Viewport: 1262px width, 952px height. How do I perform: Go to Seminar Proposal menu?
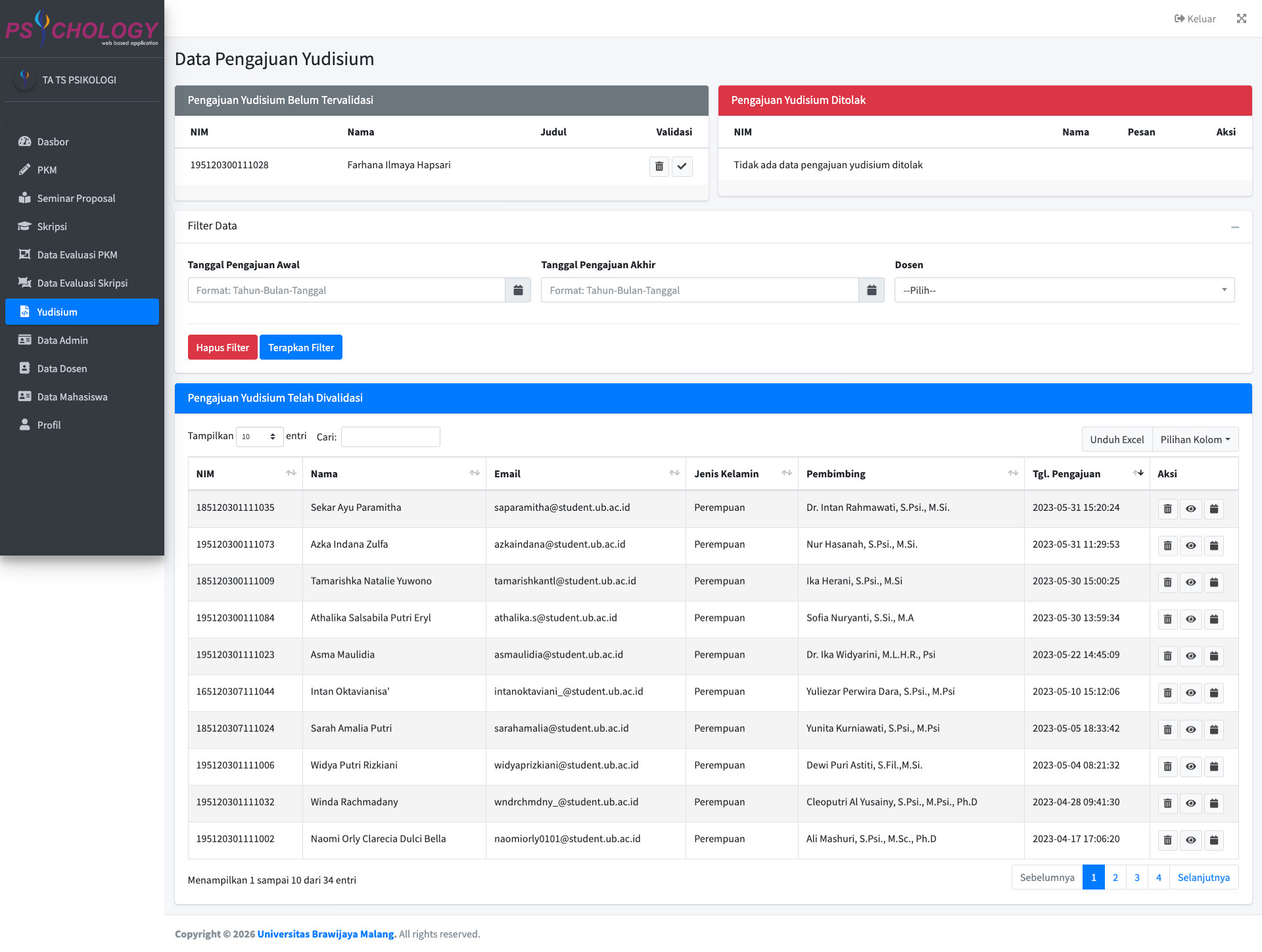(x=76, y=198)
